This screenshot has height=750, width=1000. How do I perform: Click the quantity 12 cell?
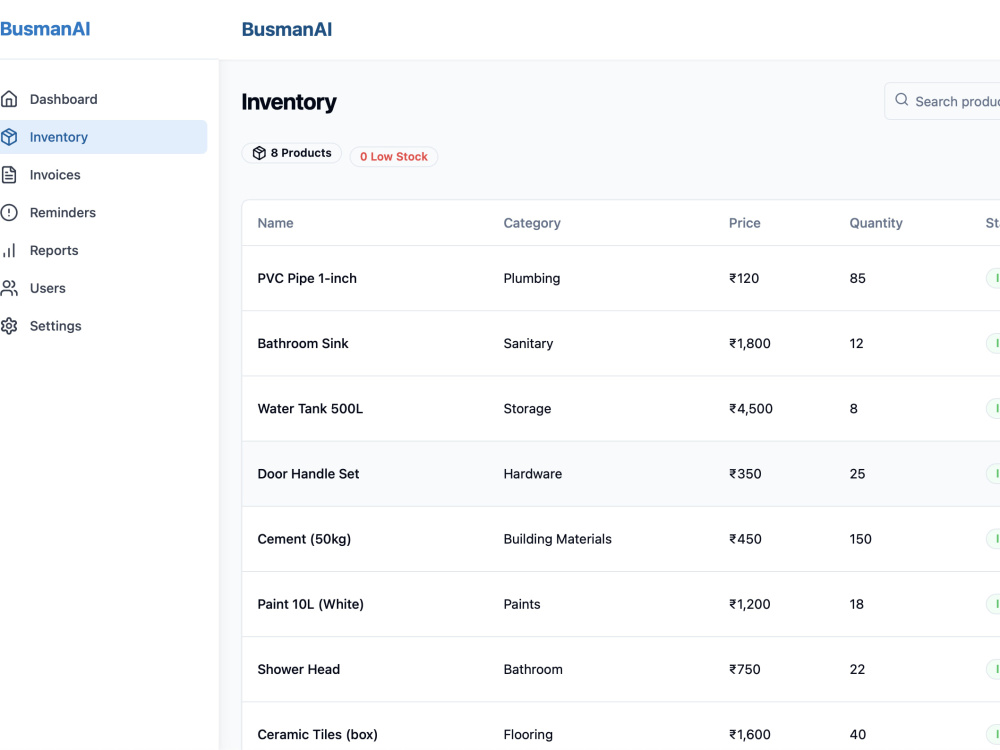click(x=856, y=344)
